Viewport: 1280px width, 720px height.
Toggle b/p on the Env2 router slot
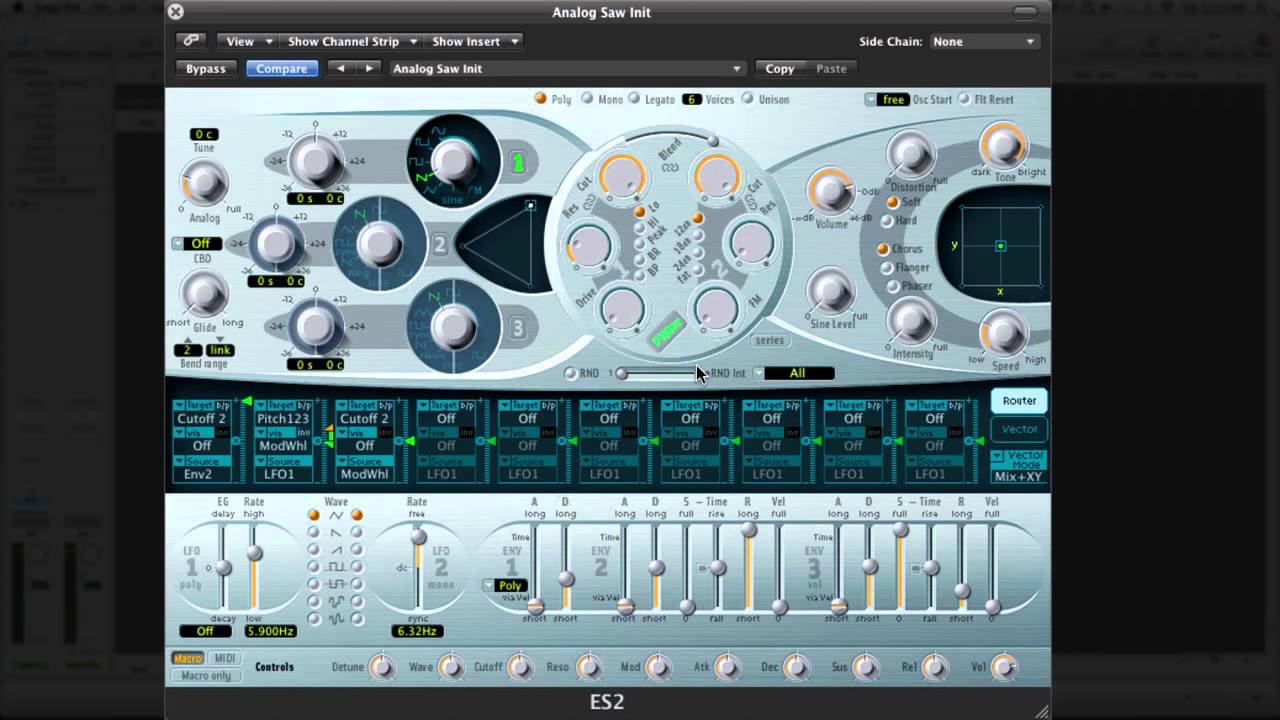coord(225,405)
